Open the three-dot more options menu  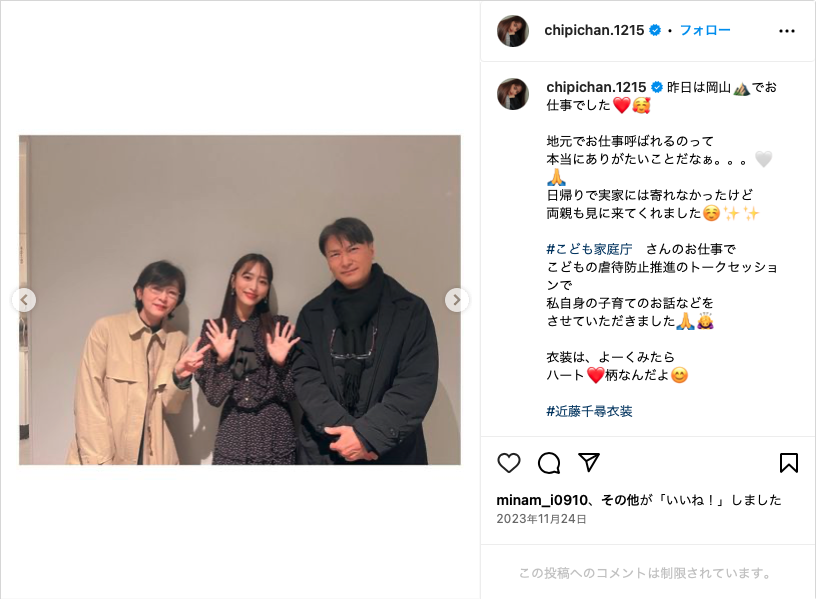[x=787, y=31]
